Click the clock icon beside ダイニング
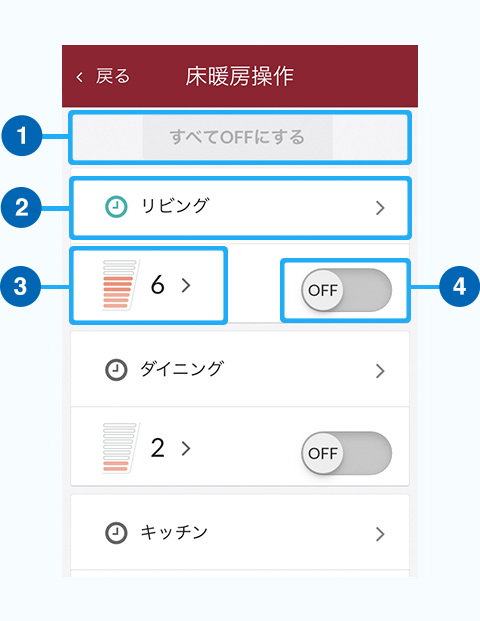This screenshot has height=621, width=480. click(x=116, y=370)
